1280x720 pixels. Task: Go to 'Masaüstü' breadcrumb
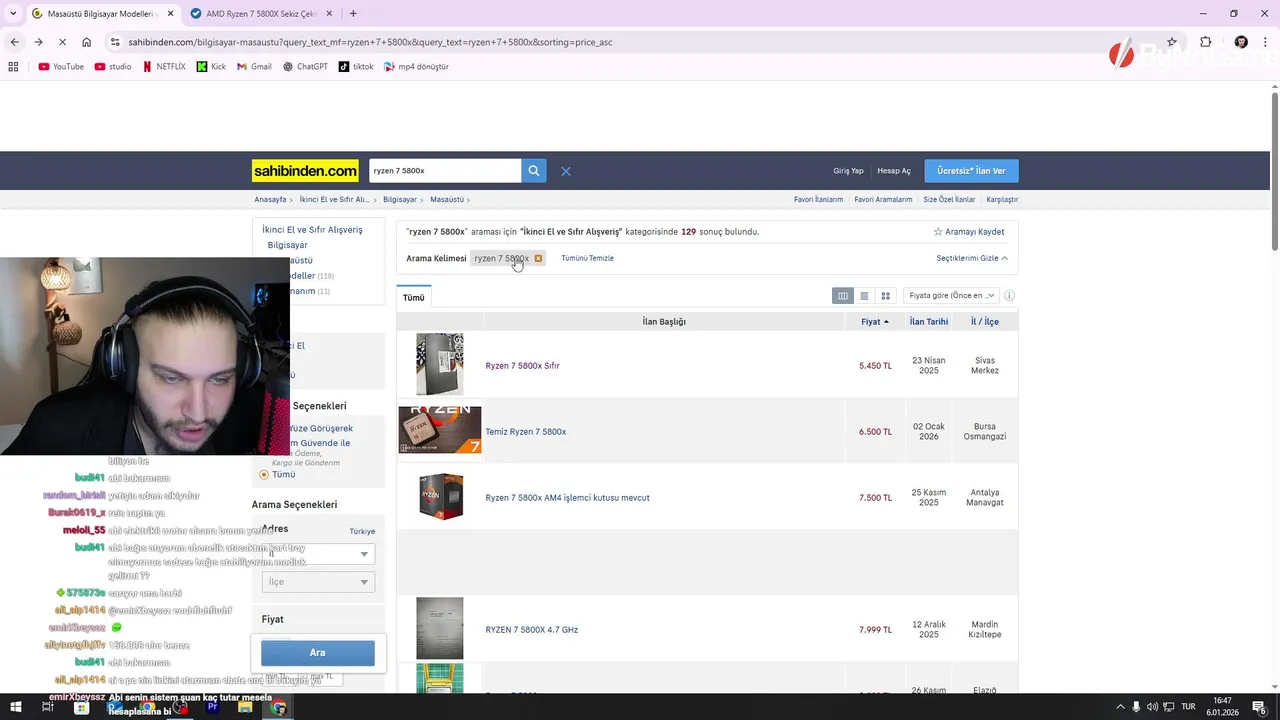pos(447,200)
